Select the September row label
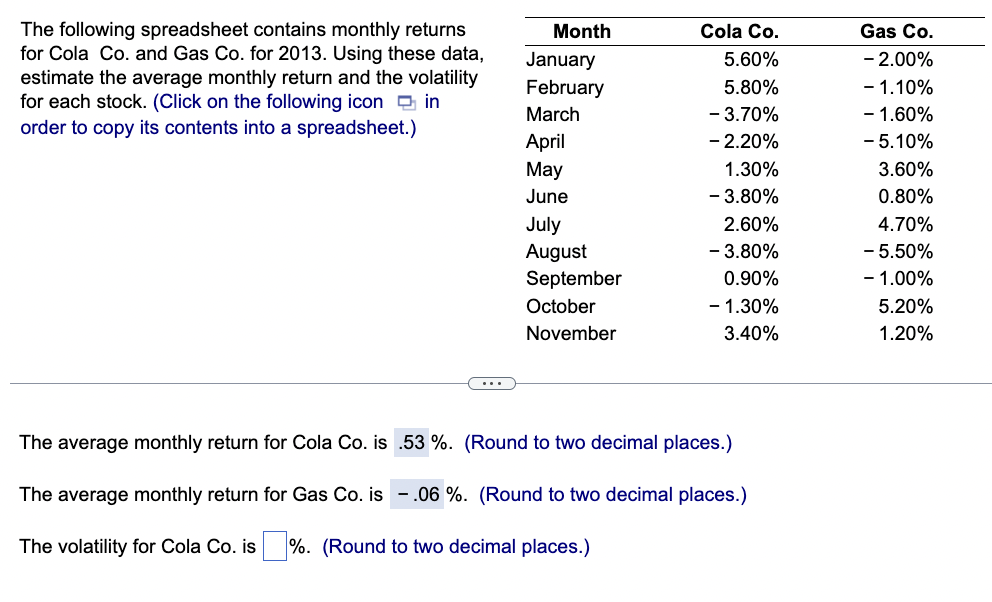Screen dimensions: 992x602 tap(573, 278)
